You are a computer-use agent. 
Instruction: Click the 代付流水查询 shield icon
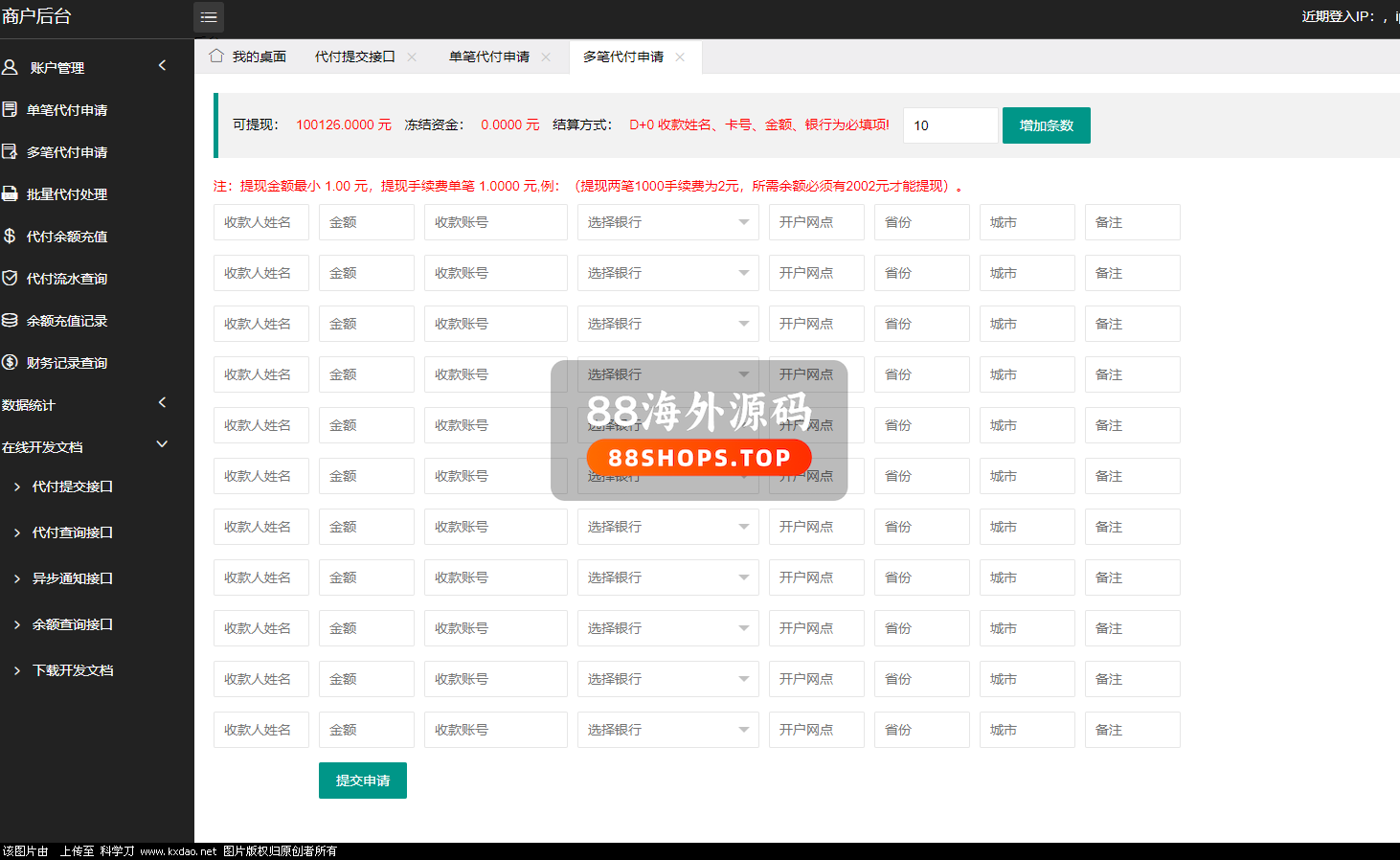click(11, 278)
